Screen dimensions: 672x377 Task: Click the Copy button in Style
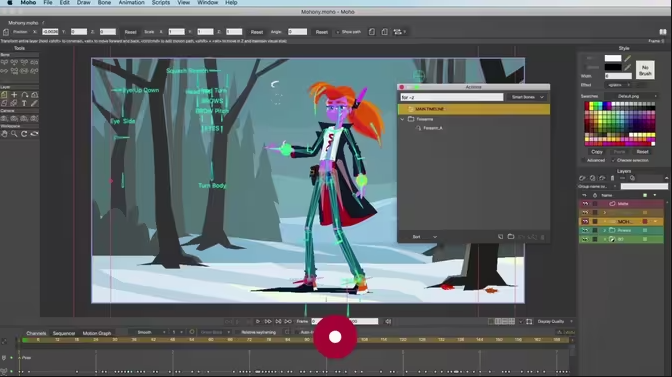tap(597, 152)
